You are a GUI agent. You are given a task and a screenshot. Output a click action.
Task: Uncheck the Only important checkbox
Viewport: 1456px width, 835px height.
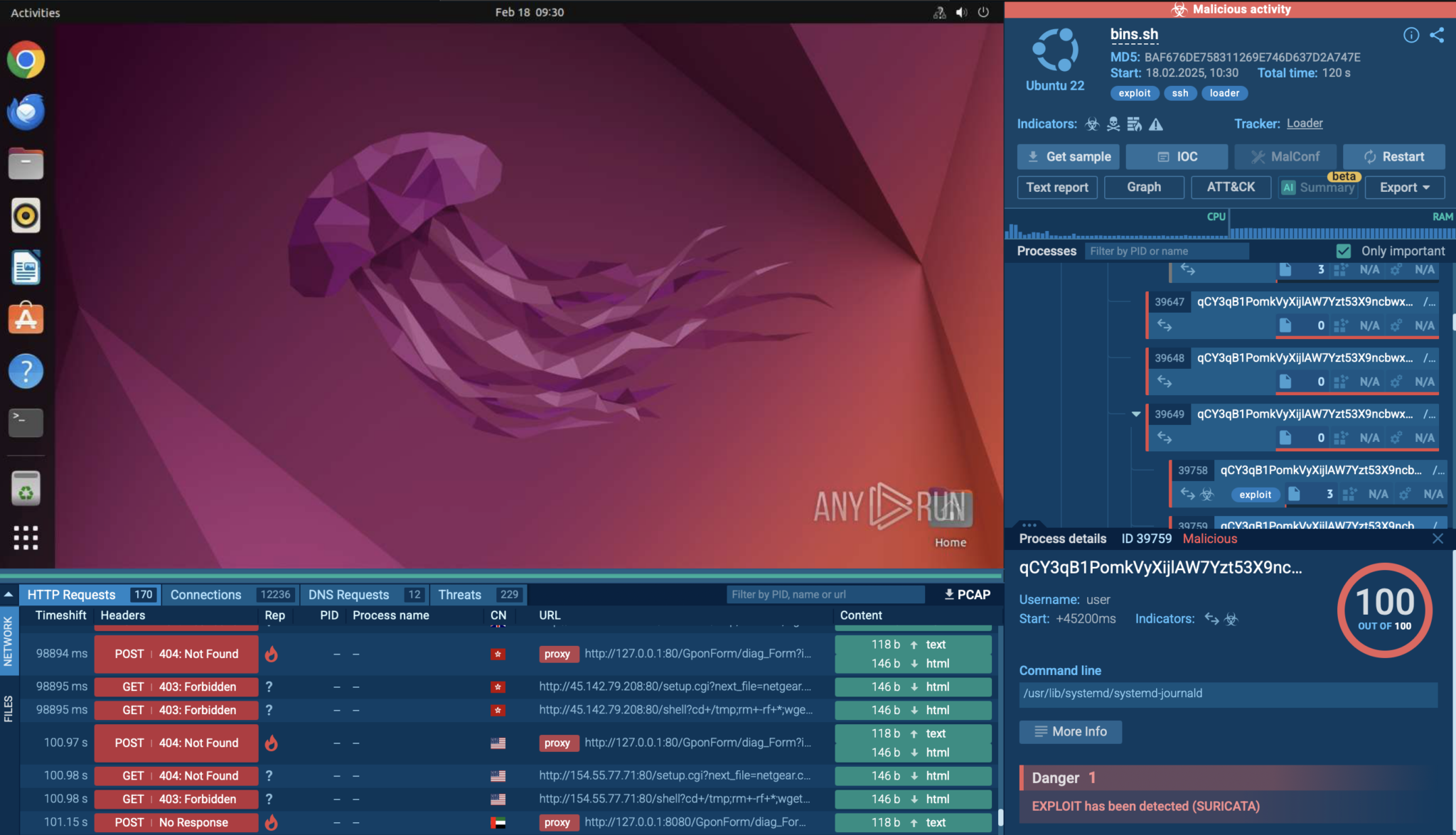click(x=1344, y=251)
